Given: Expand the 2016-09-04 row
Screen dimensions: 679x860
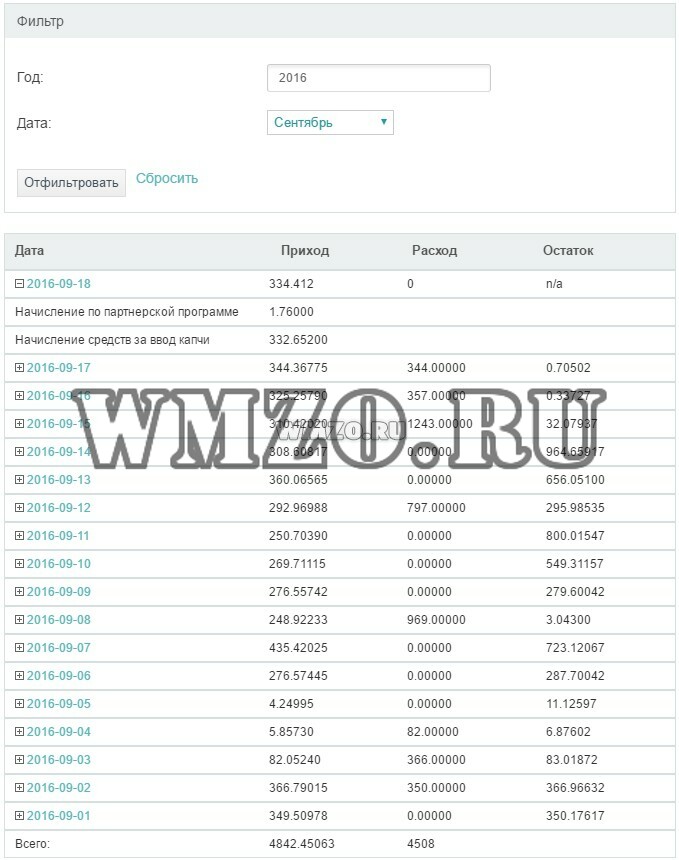Looking at the screenshot, I should click(19, 731).
